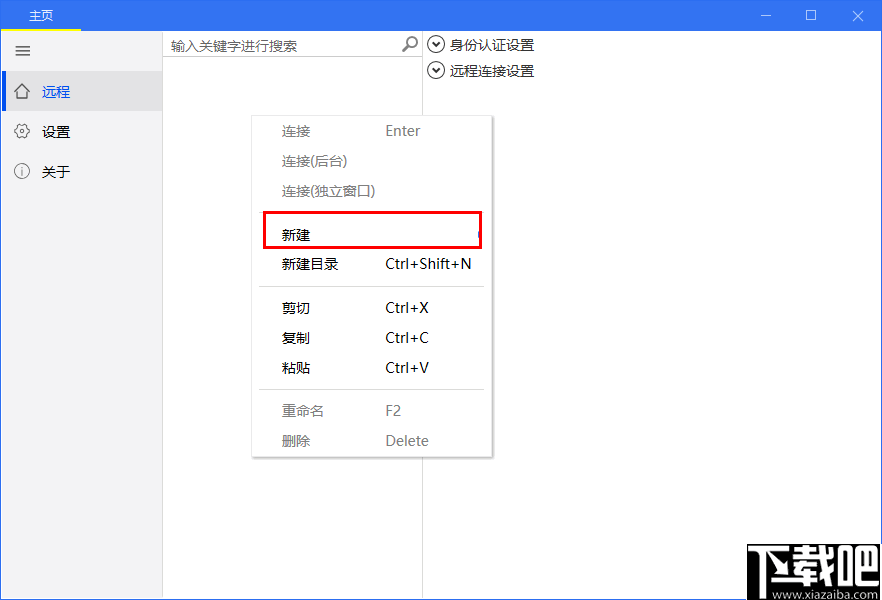Screen dimensions: 882x600
Task: Select the 远程 home icon in sidebar
Action: [20, 90]
